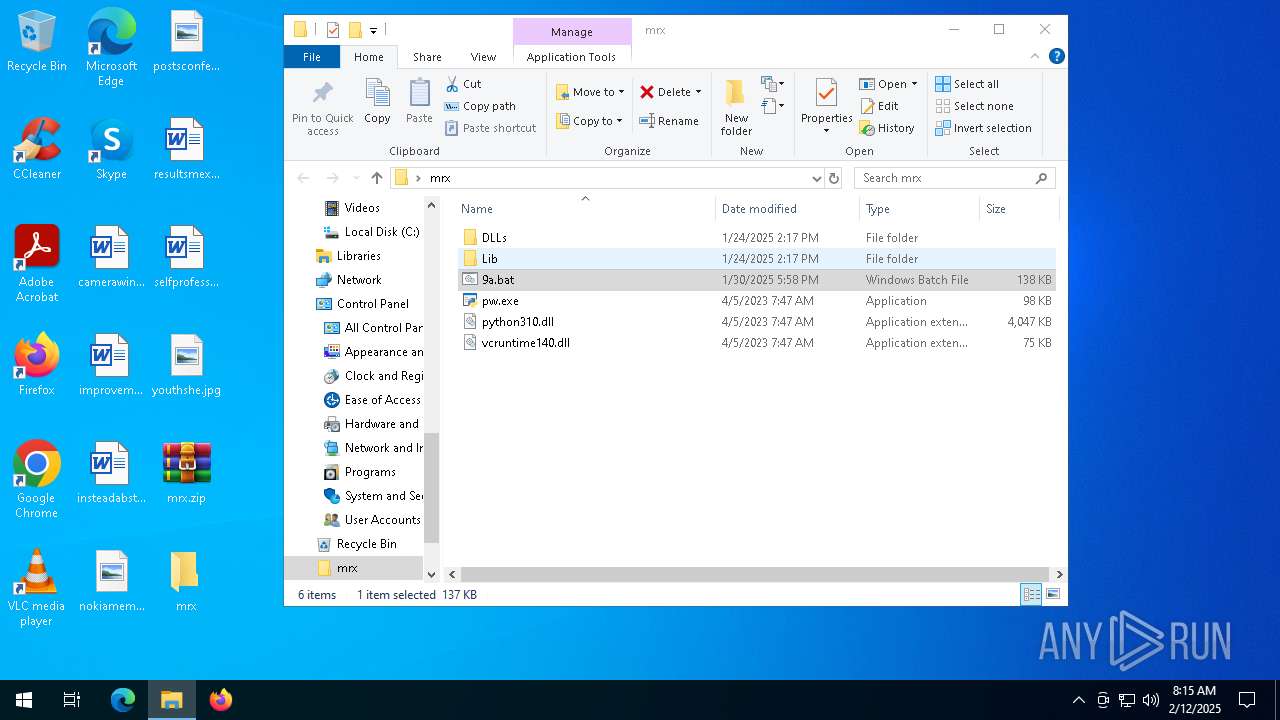Open Recent locations dropdown arrow

355,178
